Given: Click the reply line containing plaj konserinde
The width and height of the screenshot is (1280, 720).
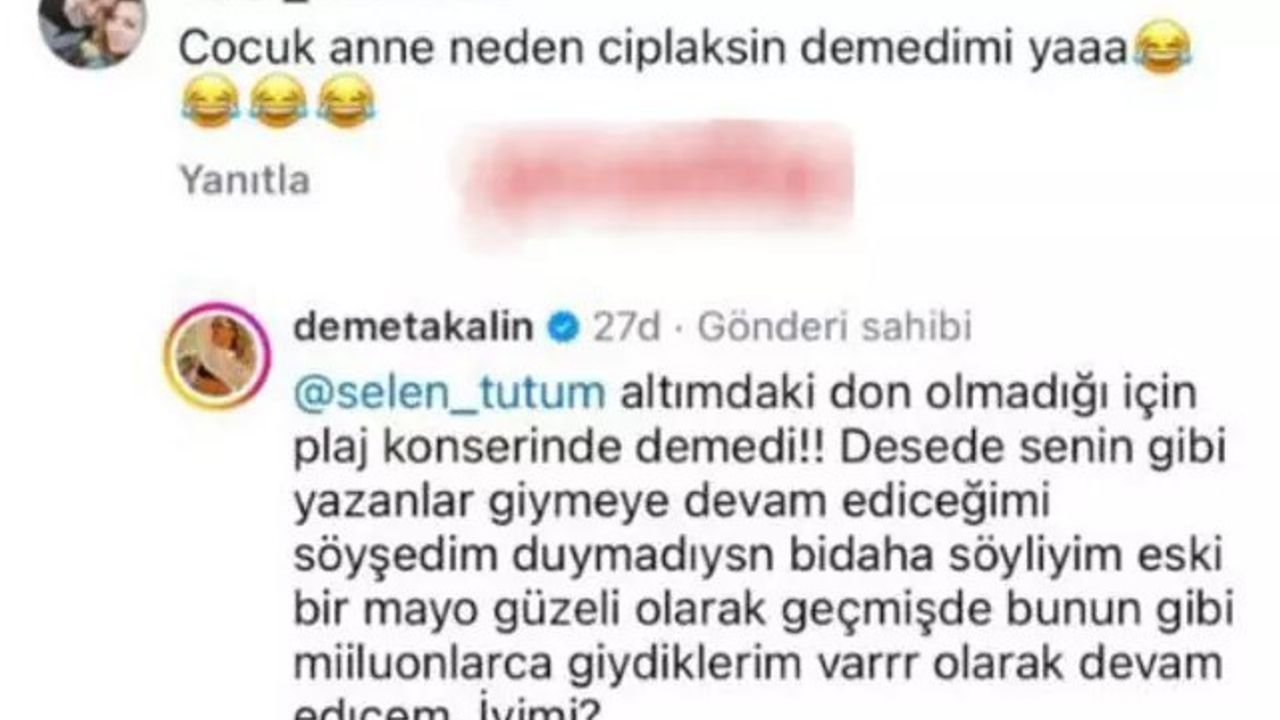Looking at the screenshot, I should pos(745,450).
